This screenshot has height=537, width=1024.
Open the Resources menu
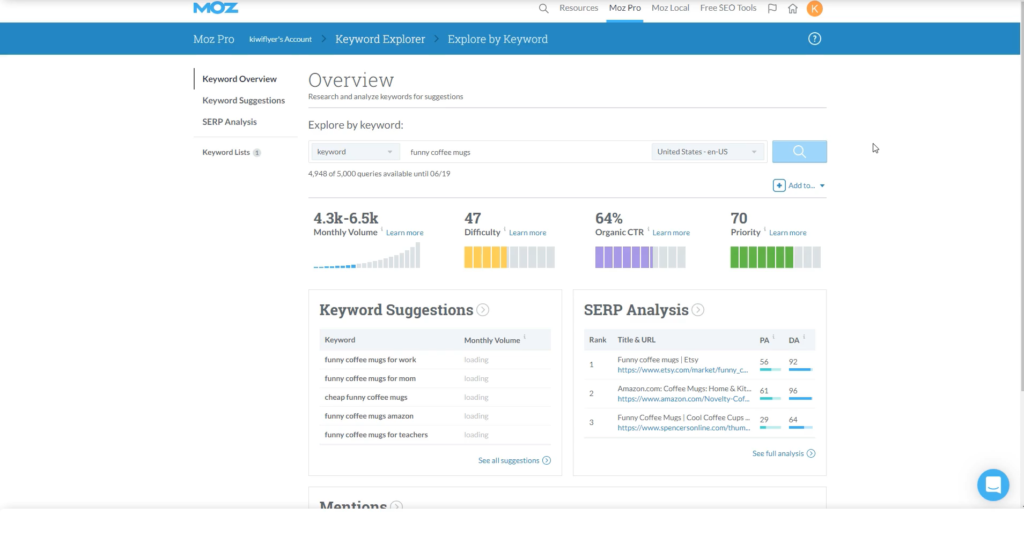click(579, 8)
